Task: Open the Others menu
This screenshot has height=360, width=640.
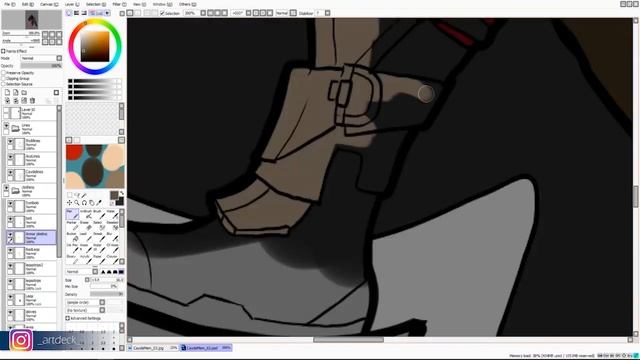Action: point(187,4)
